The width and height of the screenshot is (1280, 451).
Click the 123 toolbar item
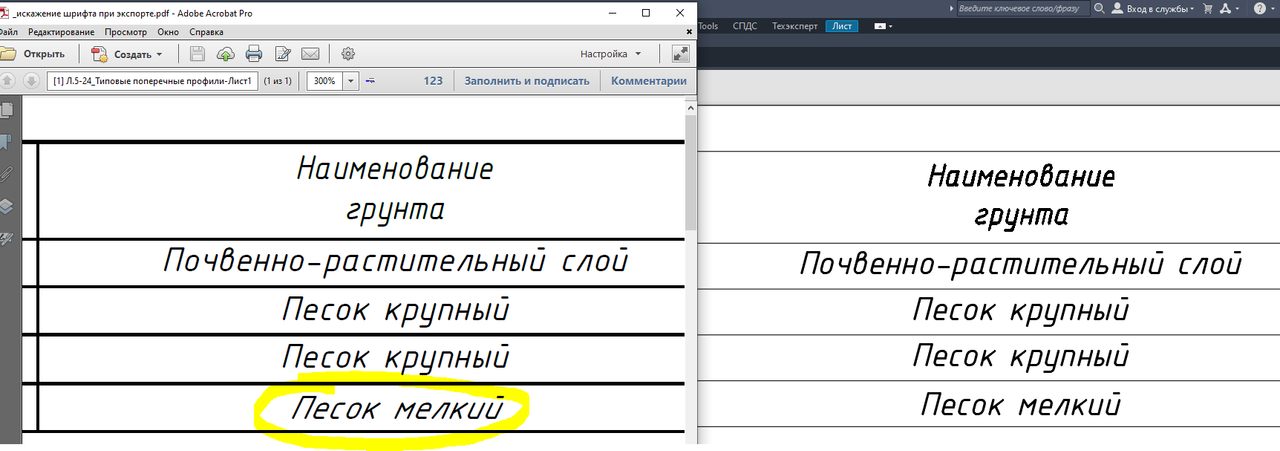[x=433, y=81]
